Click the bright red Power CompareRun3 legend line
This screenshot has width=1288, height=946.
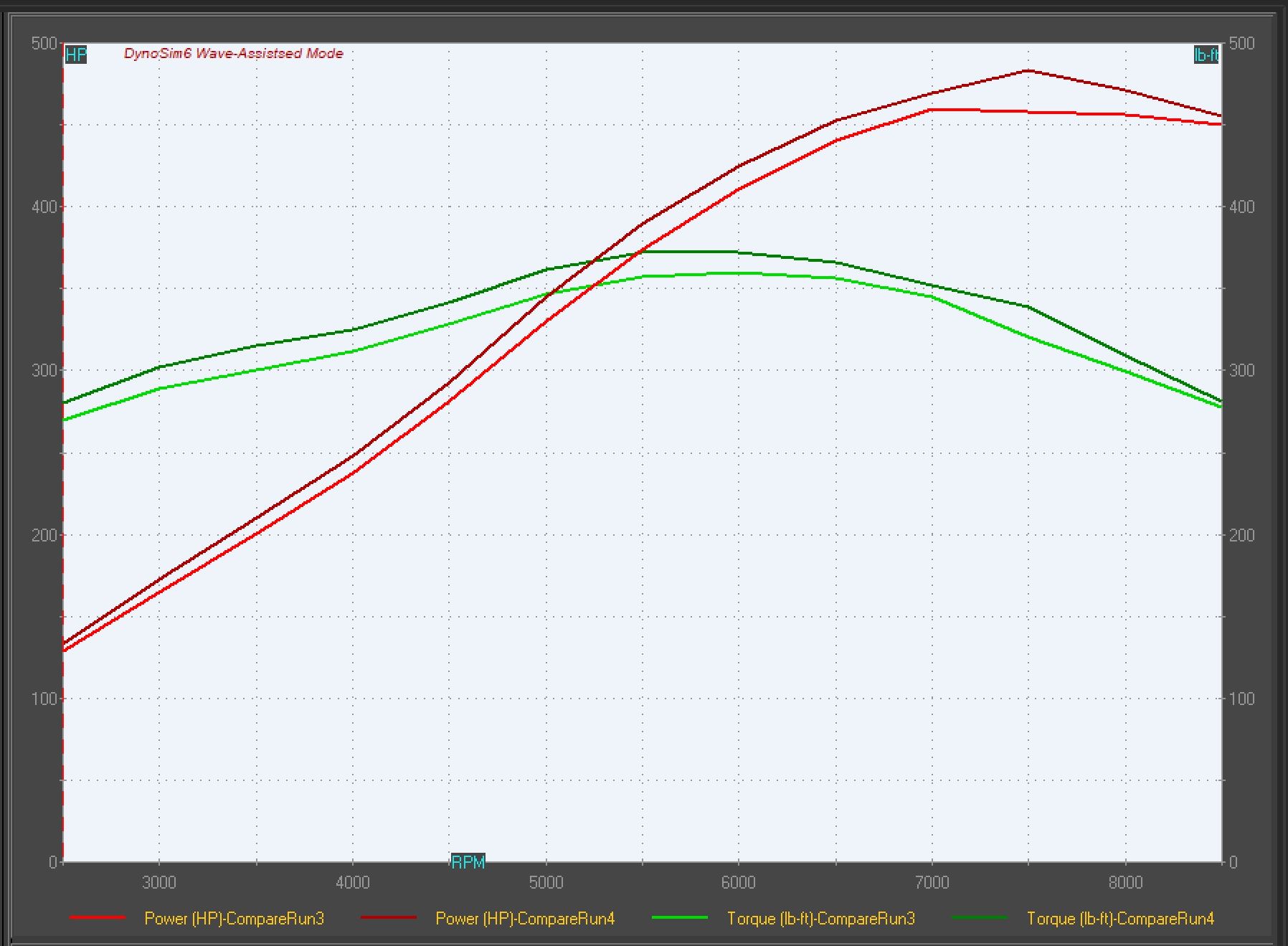97,918
